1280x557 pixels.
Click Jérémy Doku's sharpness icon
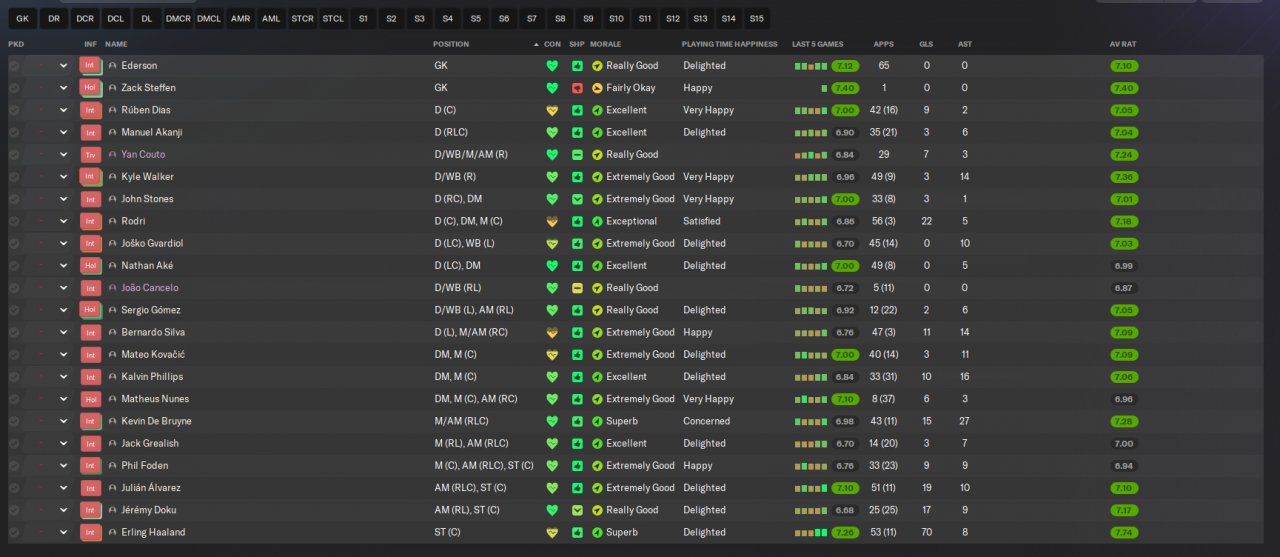click(x=577, y=510)
